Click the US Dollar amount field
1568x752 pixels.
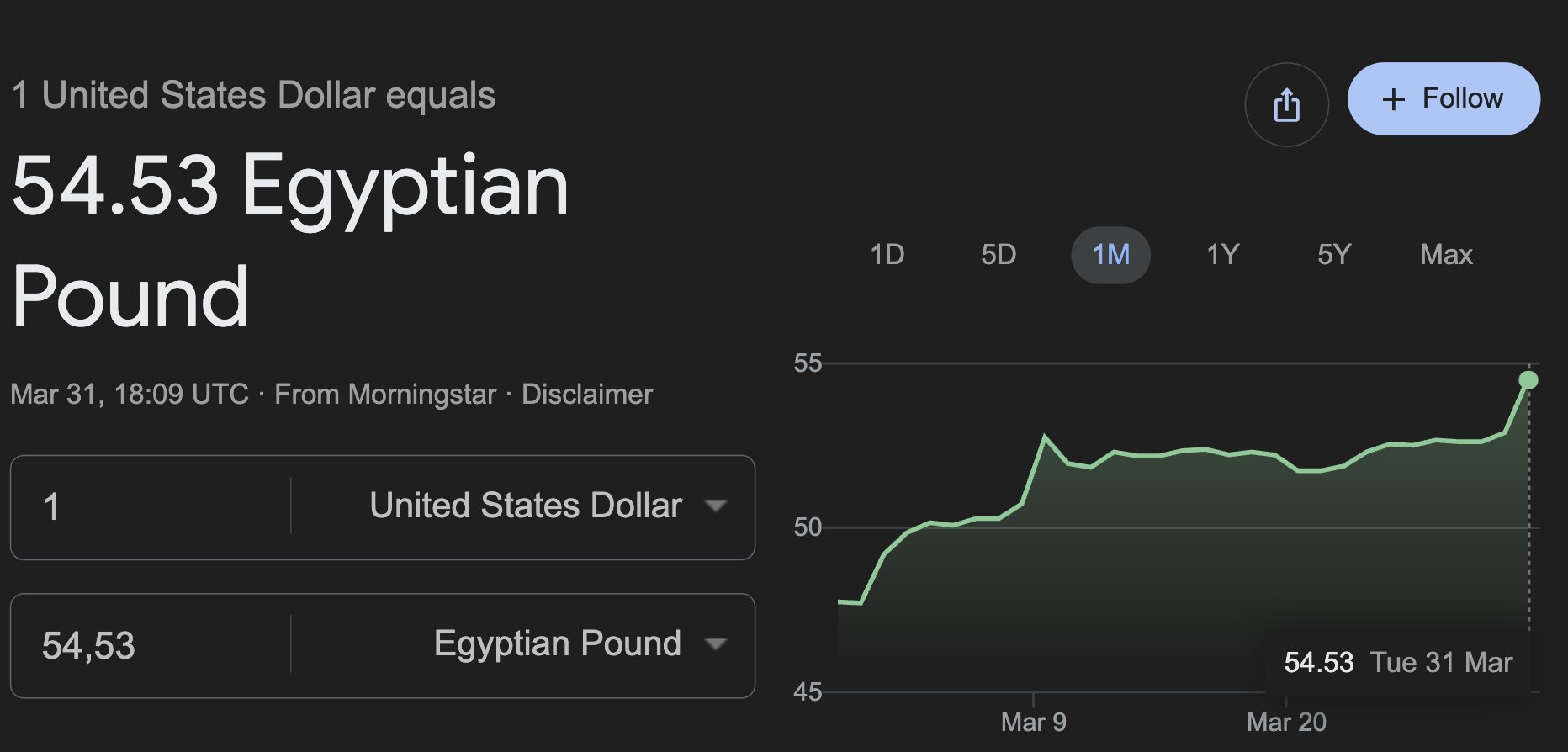[x=151, y=507]
